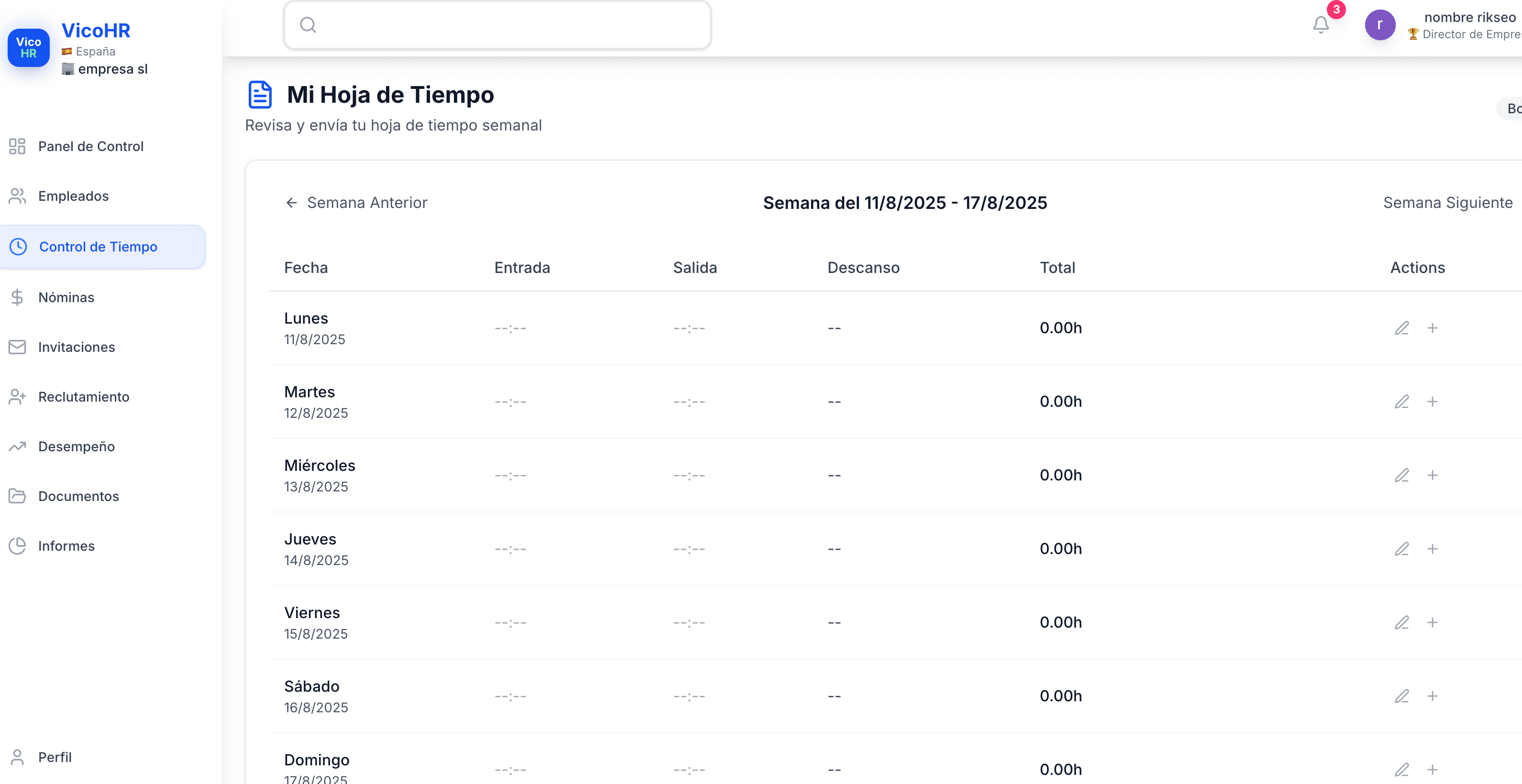Click the empresa sl company name

coord(112,69)
